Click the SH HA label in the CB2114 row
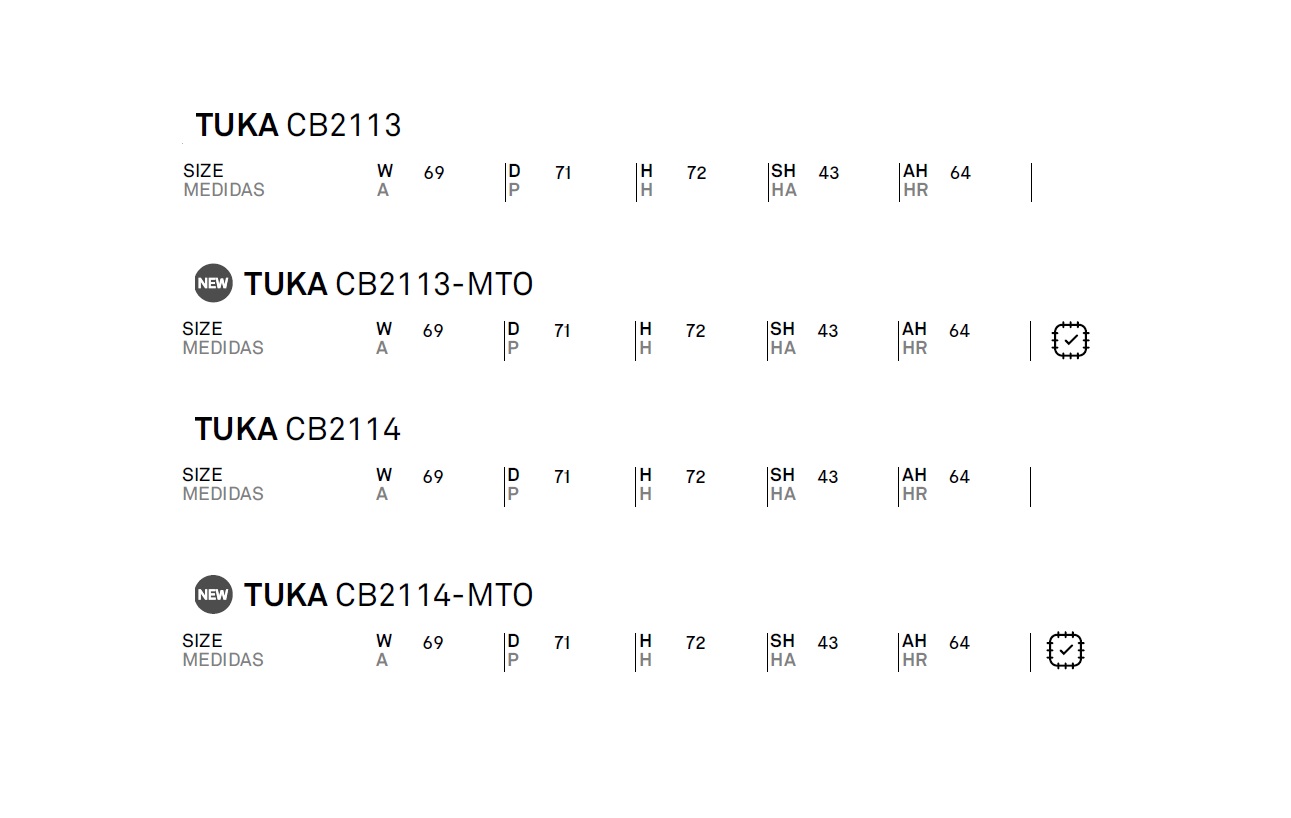The width and height of the screenshot is (1291, 818). coord(783,484)
